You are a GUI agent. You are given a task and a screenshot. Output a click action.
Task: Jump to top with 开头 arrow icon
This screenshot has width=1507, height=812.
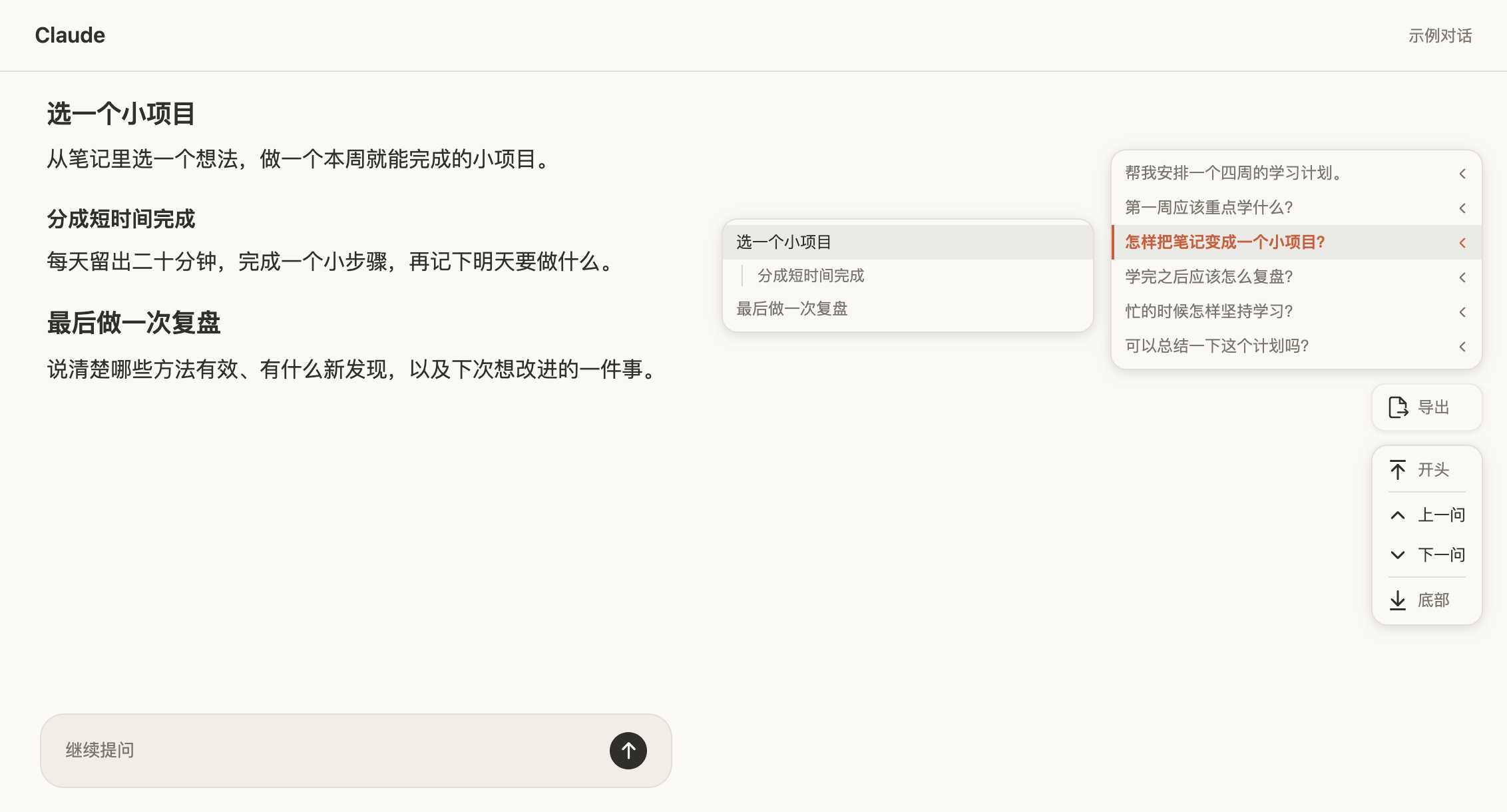click(x=1398, y=470)
